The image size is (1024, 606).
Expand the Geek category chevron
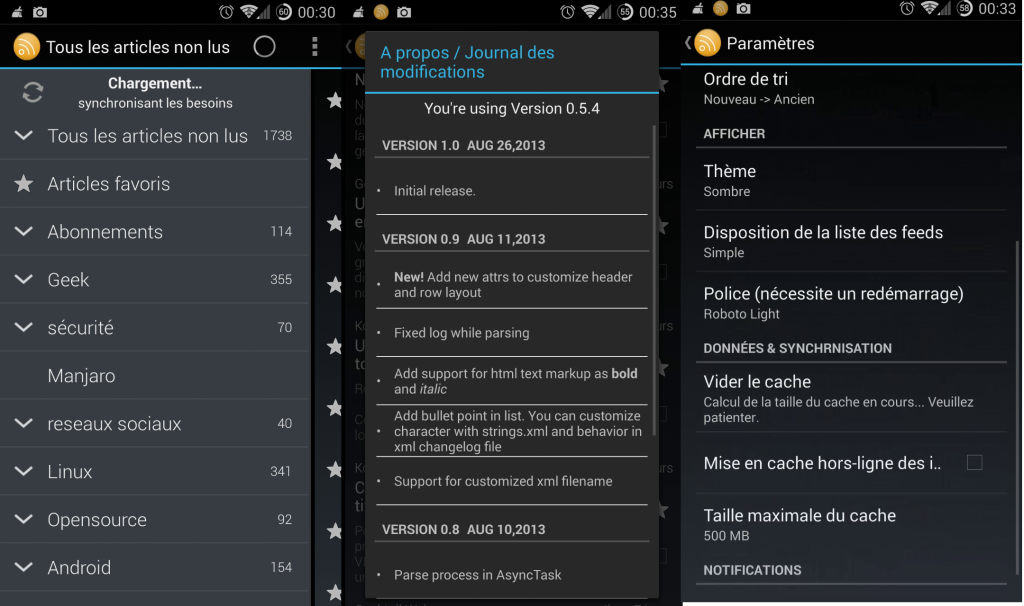23,280
